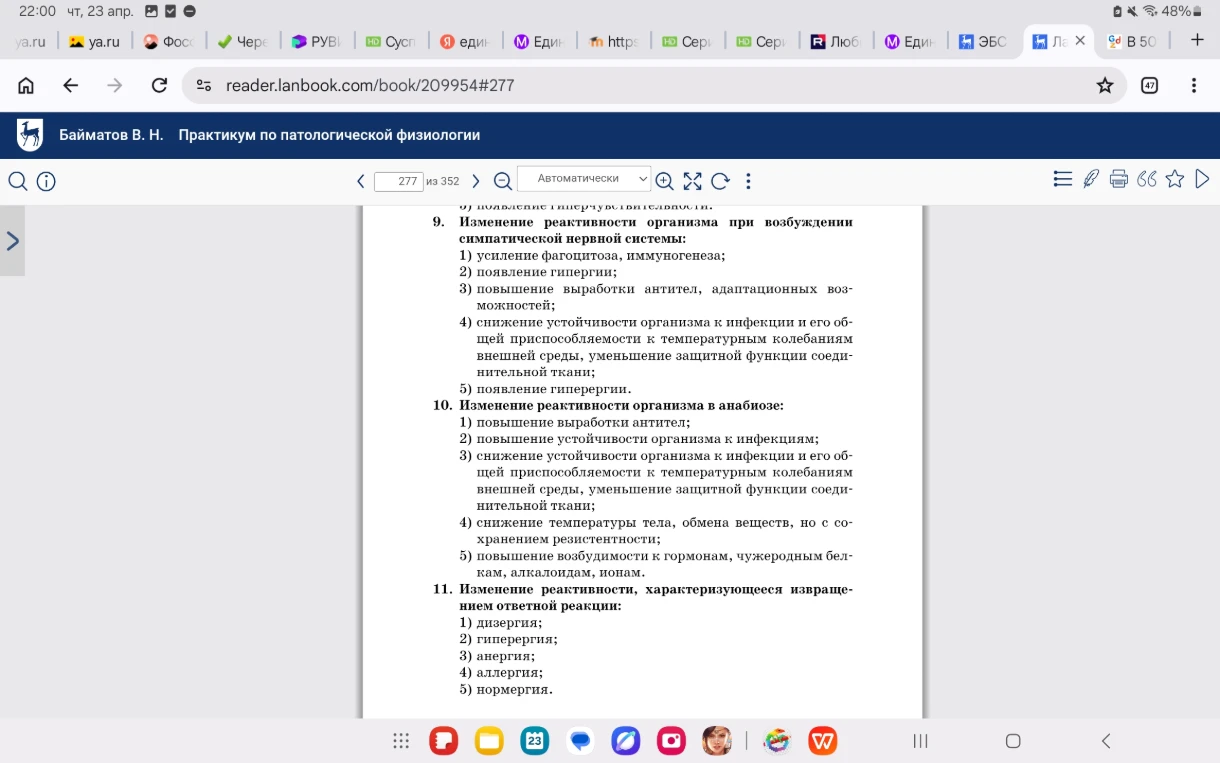The height and width of the screenshot is (763, 1220).
Task: Open Android recent apps button
Action: tap(921, 741)
